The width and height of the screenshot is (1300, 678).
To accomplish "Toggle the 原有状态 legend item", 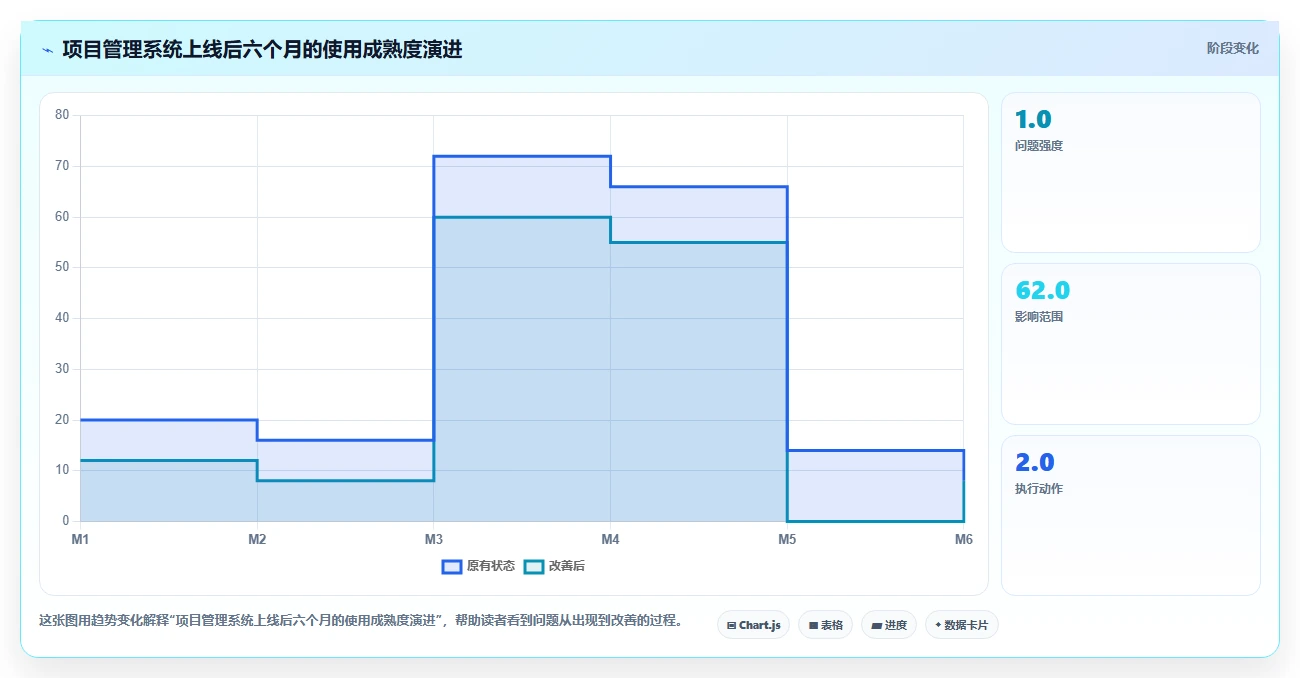I will [x=479, y=566].
